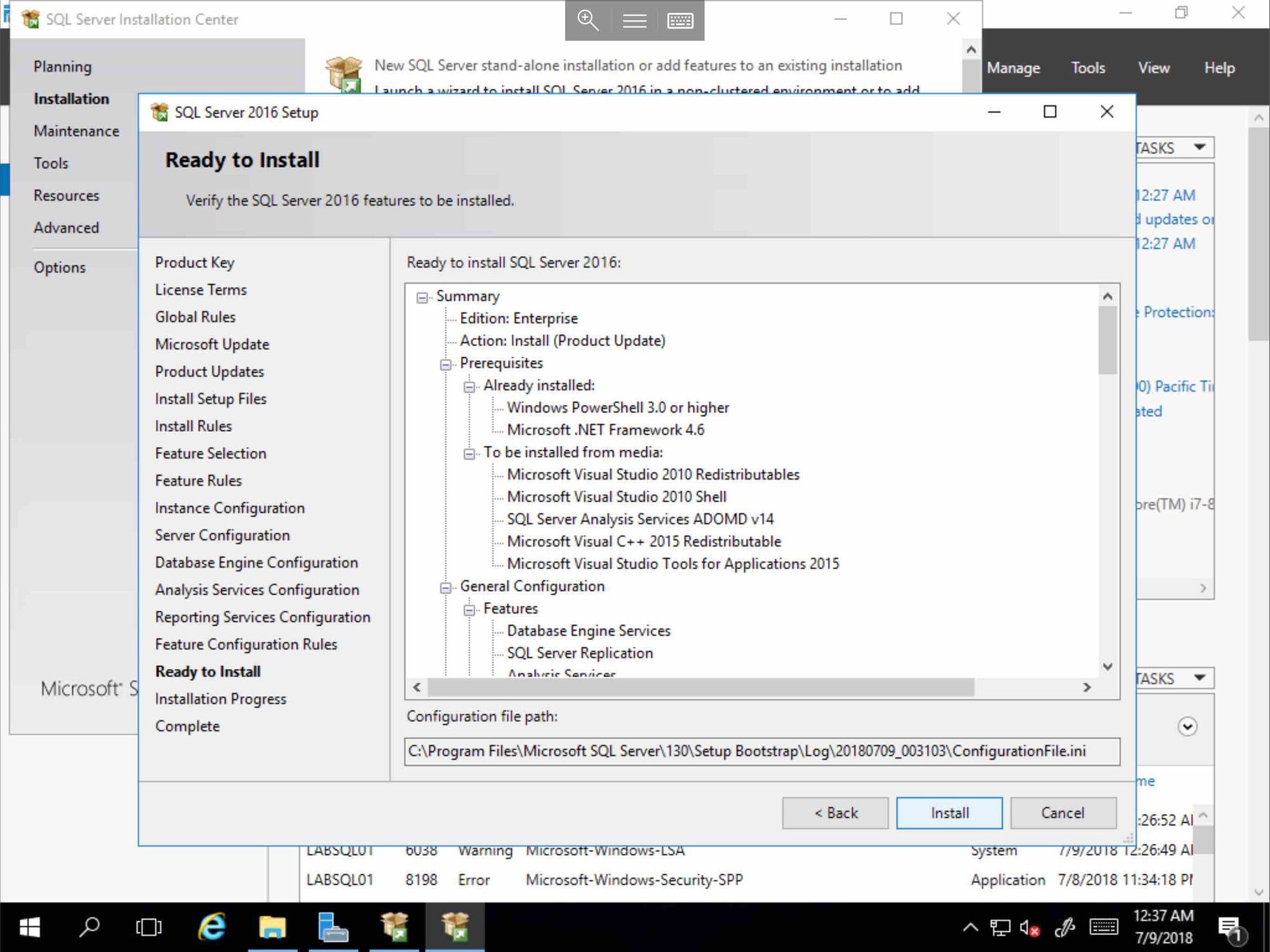1270x952 pixels.
Task: Show hidden tray icons
Action: click(x=970, y=928)
